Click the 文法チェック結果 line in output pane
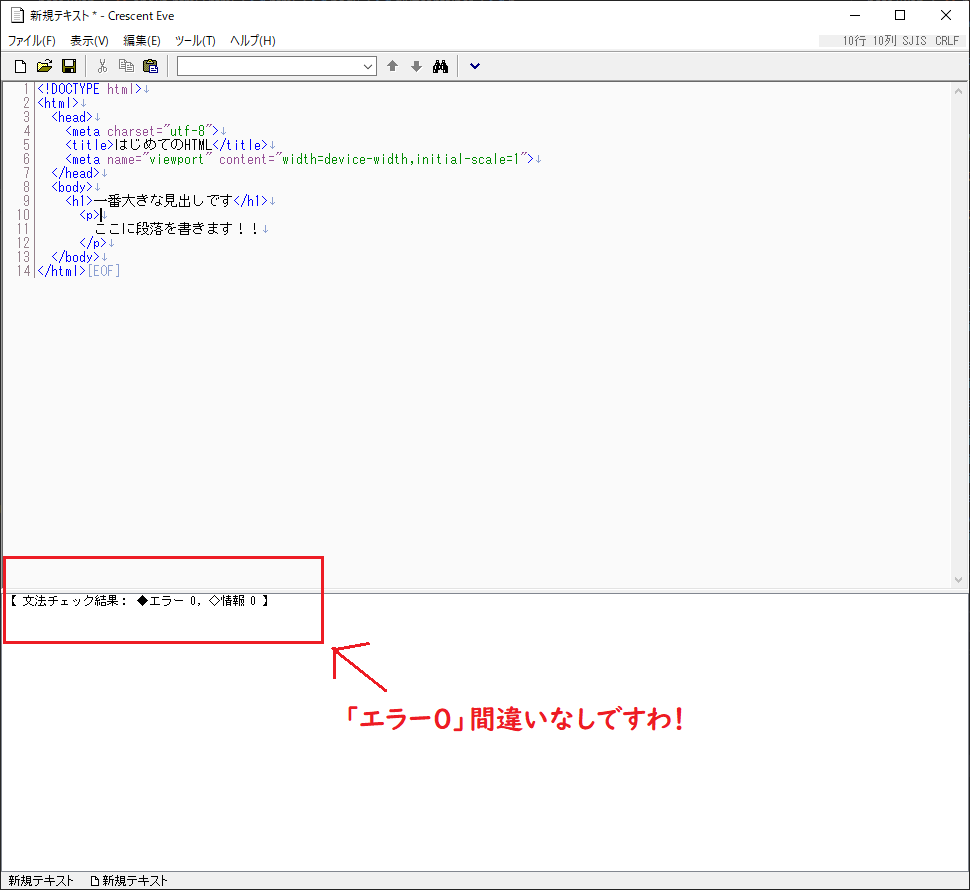Image resolution: width=970 pixels, height=890 pixels. tap(140, 601)
